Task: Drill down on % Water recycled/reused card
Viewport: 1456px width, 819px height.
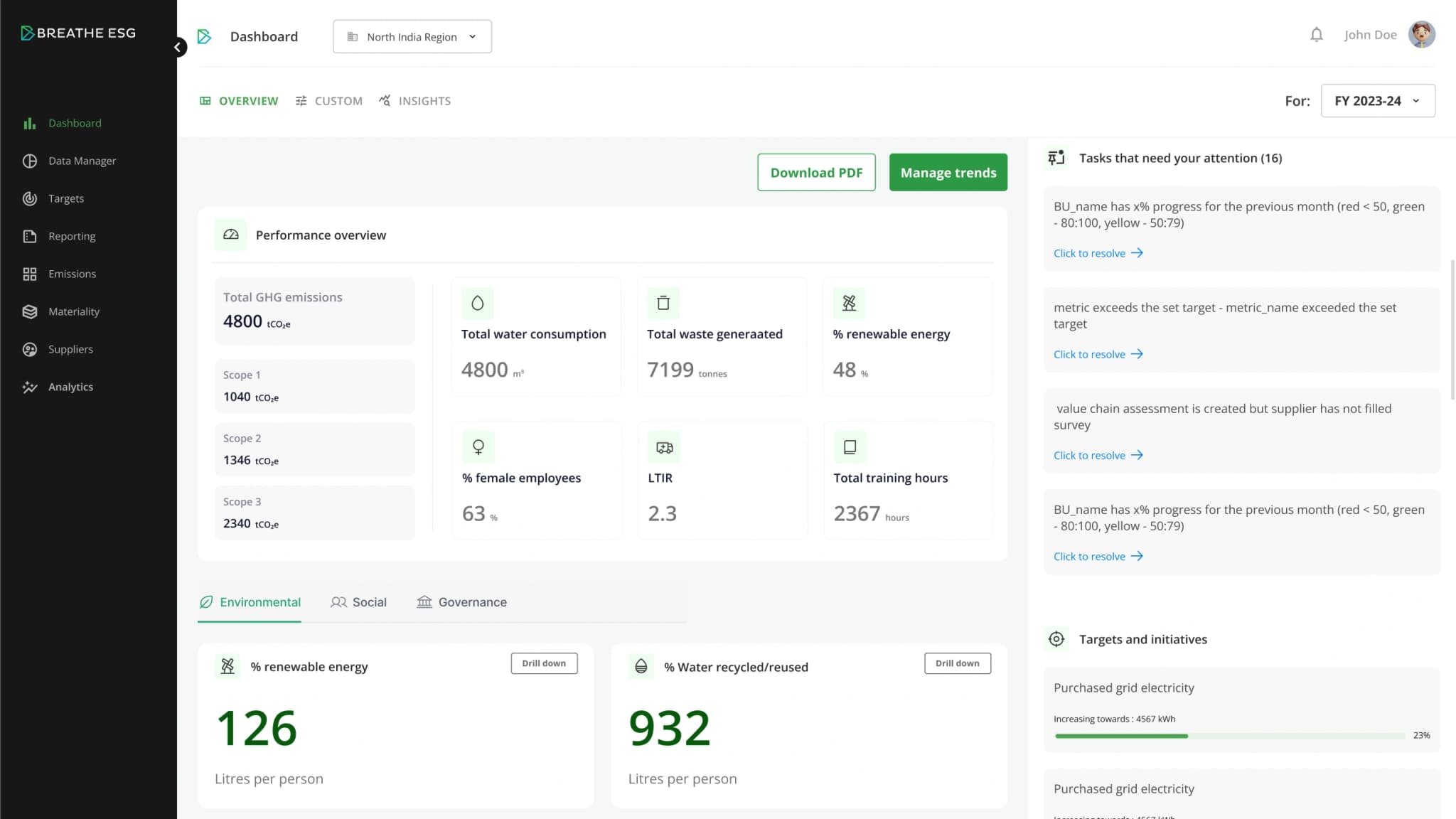Action: (957, 663)
